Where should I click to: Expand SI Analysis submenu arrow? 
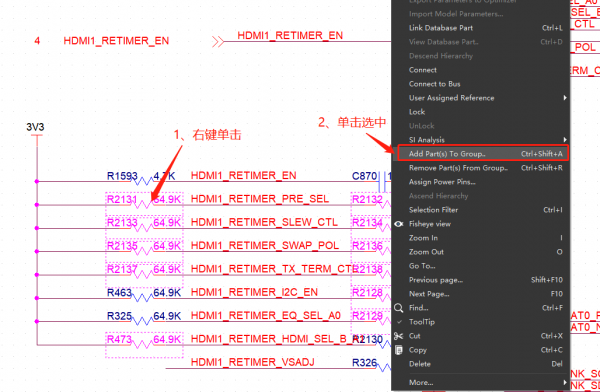pos(565,140)
